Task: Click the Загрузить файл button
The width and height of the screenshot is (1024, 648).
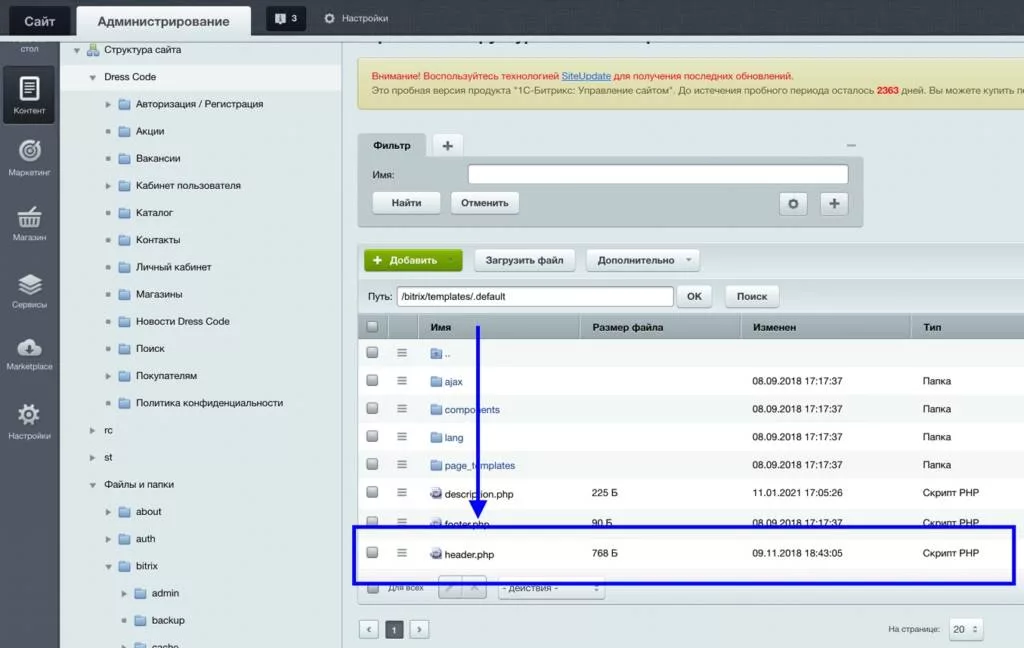Action: click(x=524, y=260)
